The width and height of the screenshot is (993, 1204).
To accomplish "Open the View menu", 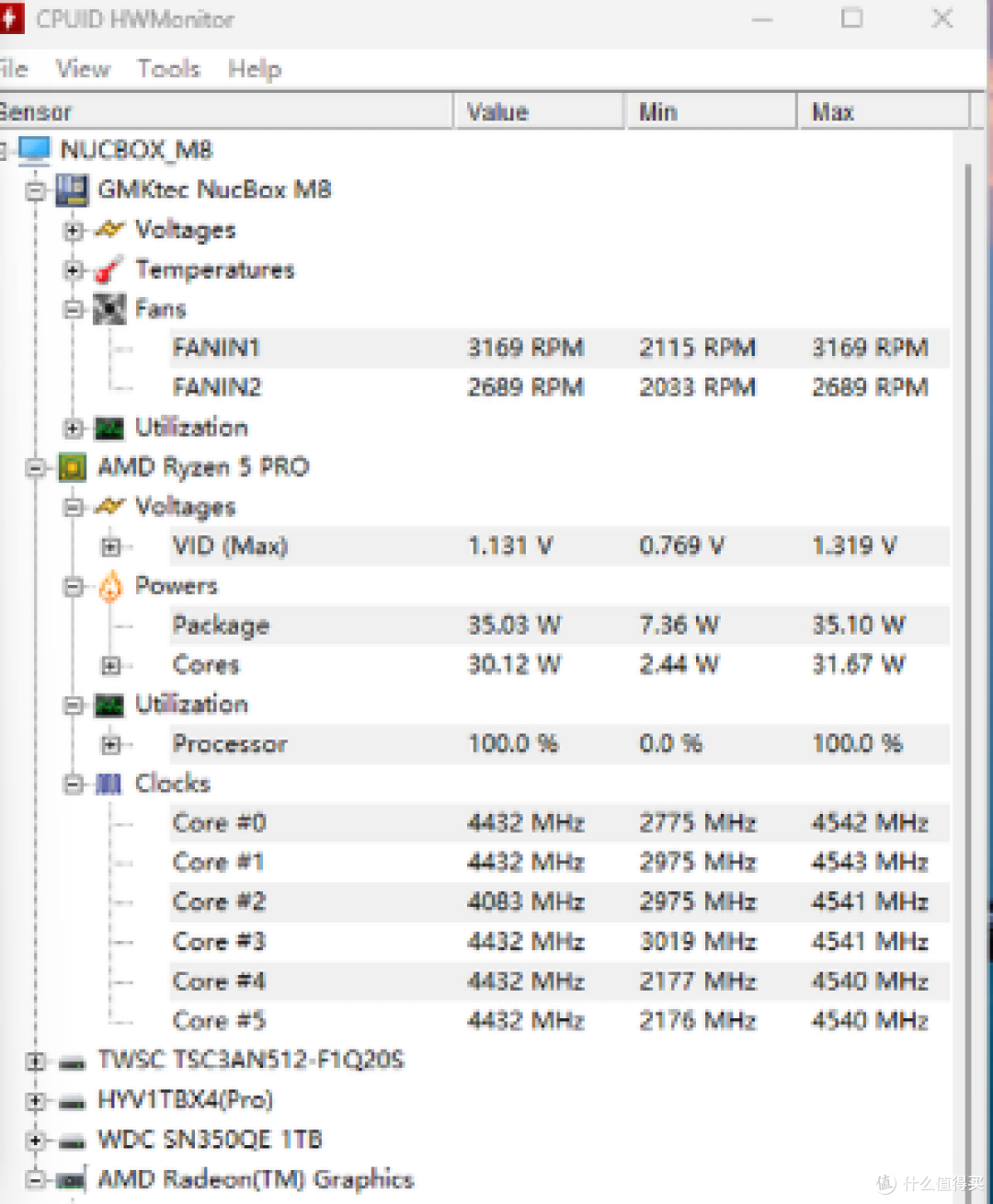I will click(x=83, y=69).
